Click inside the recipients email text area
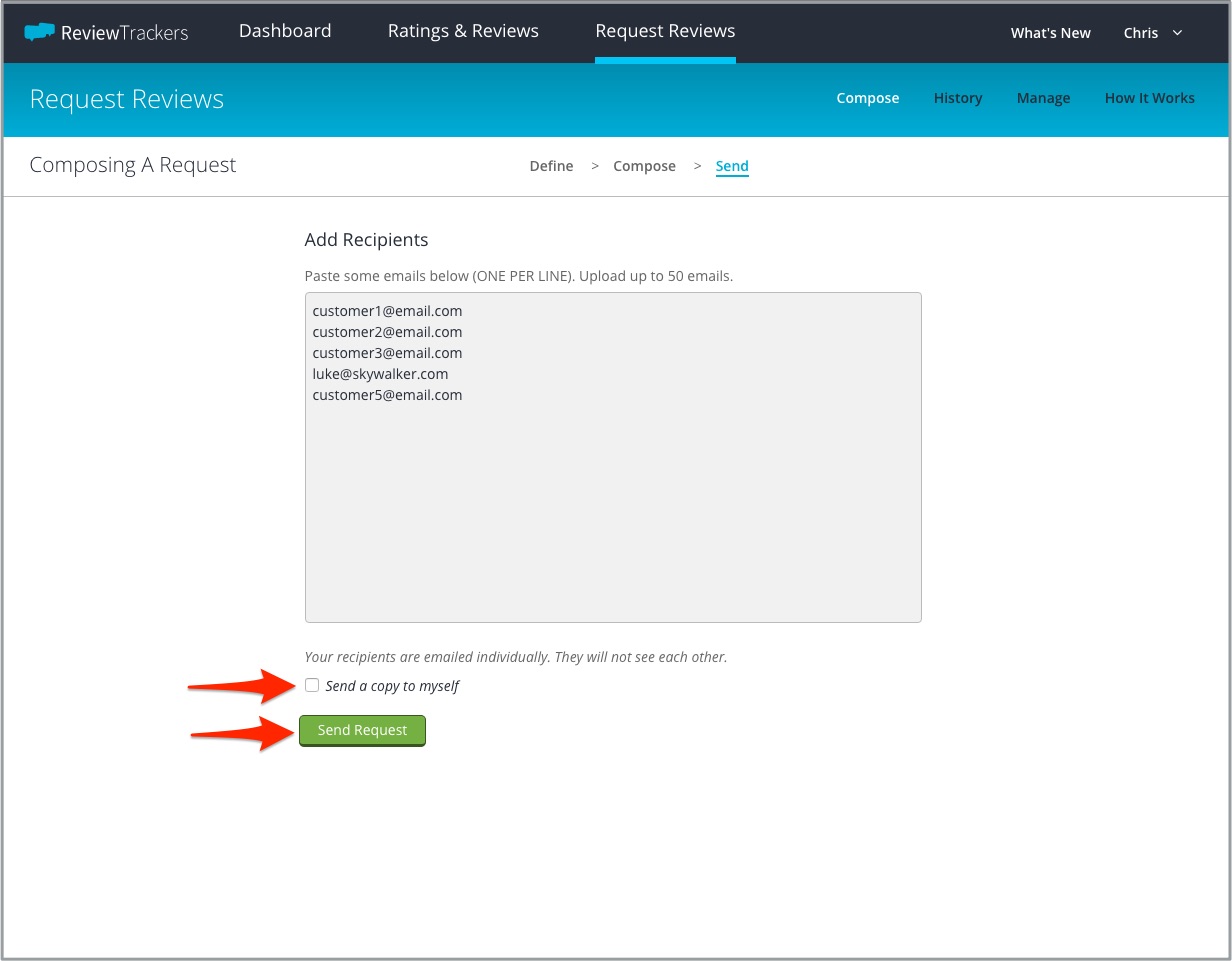 [613, 457]
